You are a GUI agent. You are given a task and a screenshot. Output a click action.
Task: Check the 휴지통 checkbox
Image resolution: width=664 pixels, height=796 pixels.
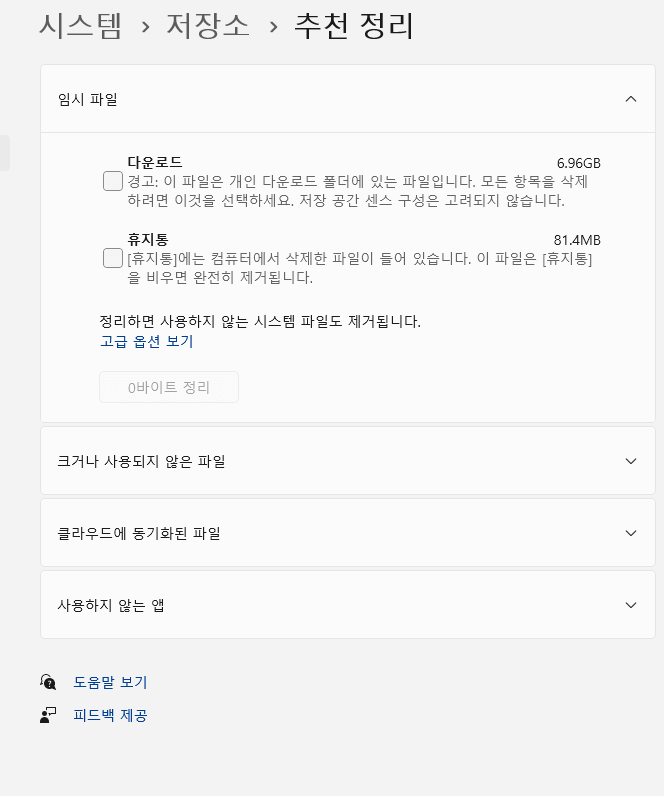(x=113, y=259)
